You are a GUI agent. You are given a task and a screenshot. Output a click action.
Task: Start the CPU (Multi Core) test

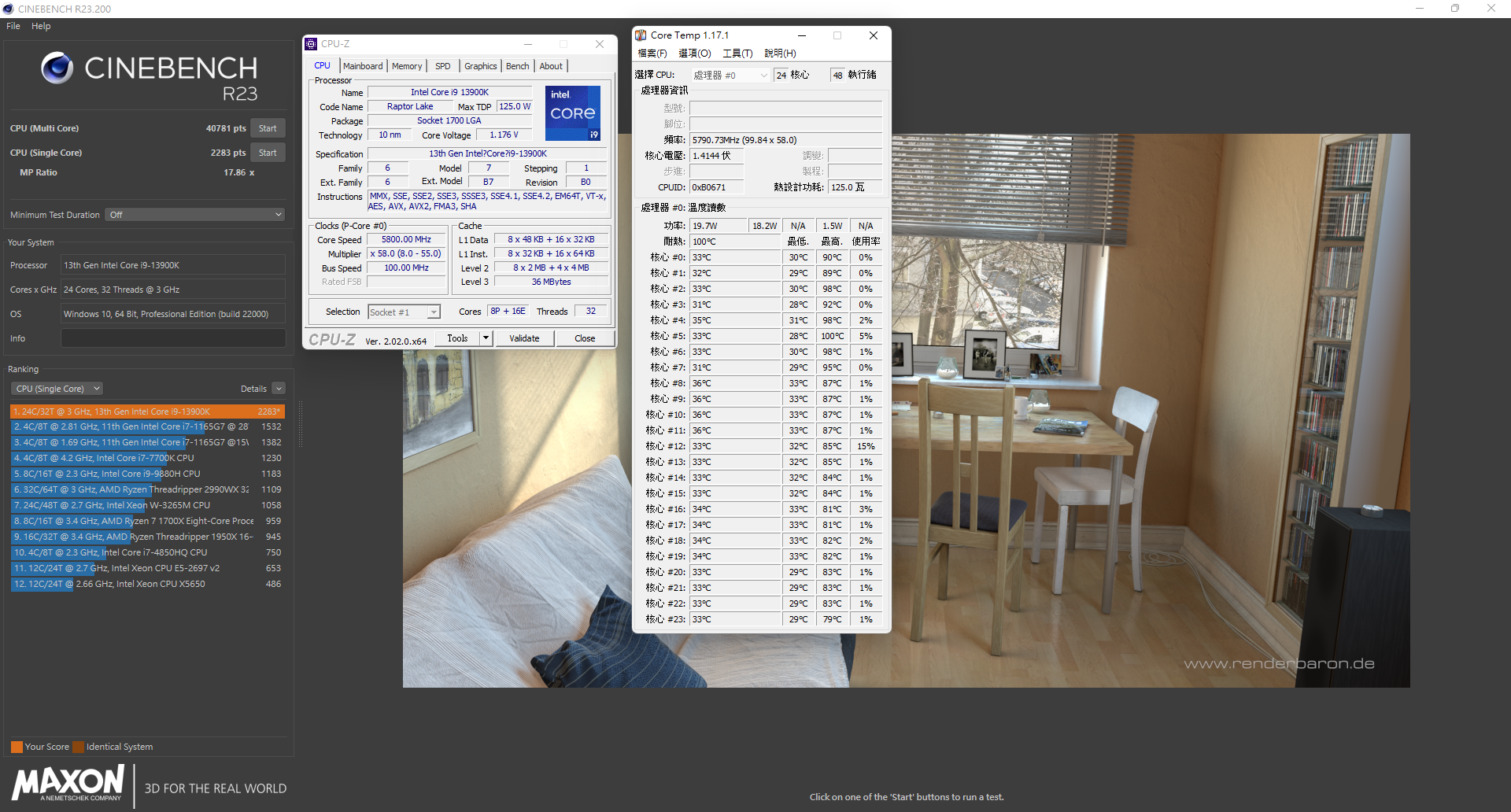point(268,128)
